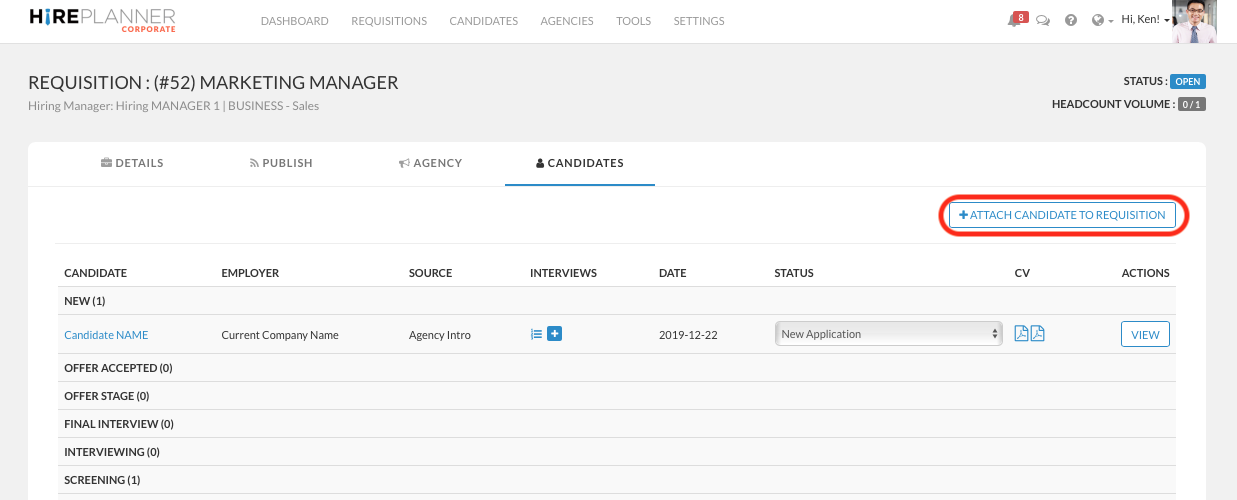Open the chat messages icon
1237x500 pixels.
(x=1043, y=21)
